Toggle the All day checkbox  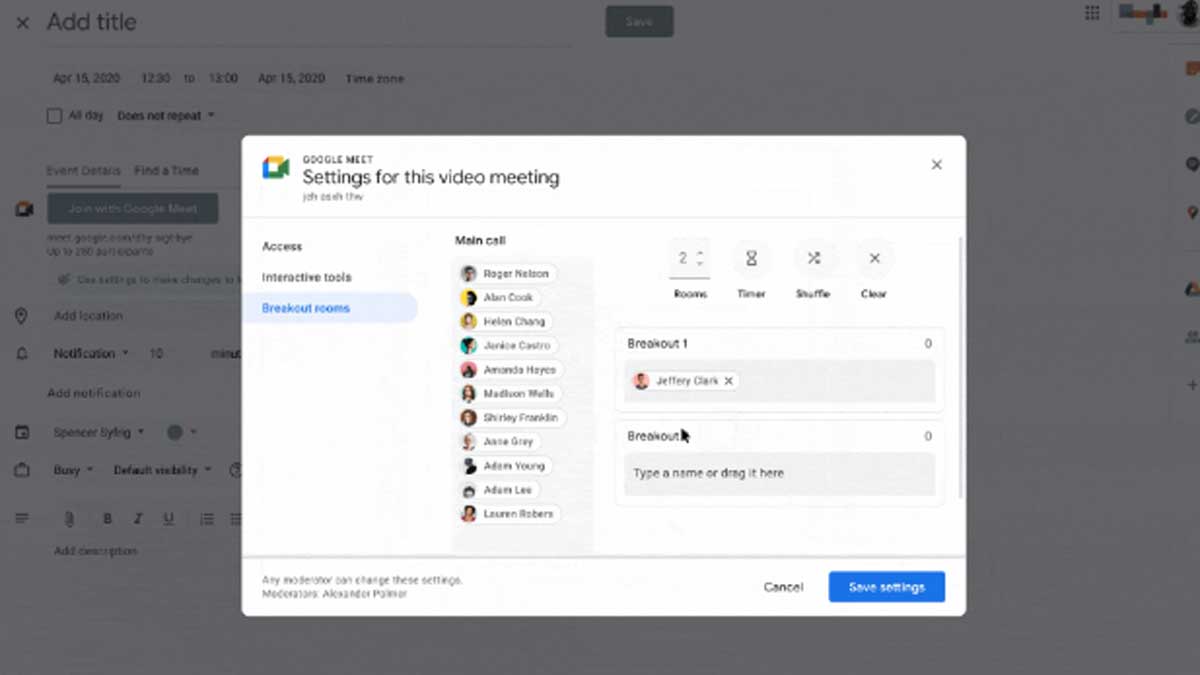coord(55,116)
